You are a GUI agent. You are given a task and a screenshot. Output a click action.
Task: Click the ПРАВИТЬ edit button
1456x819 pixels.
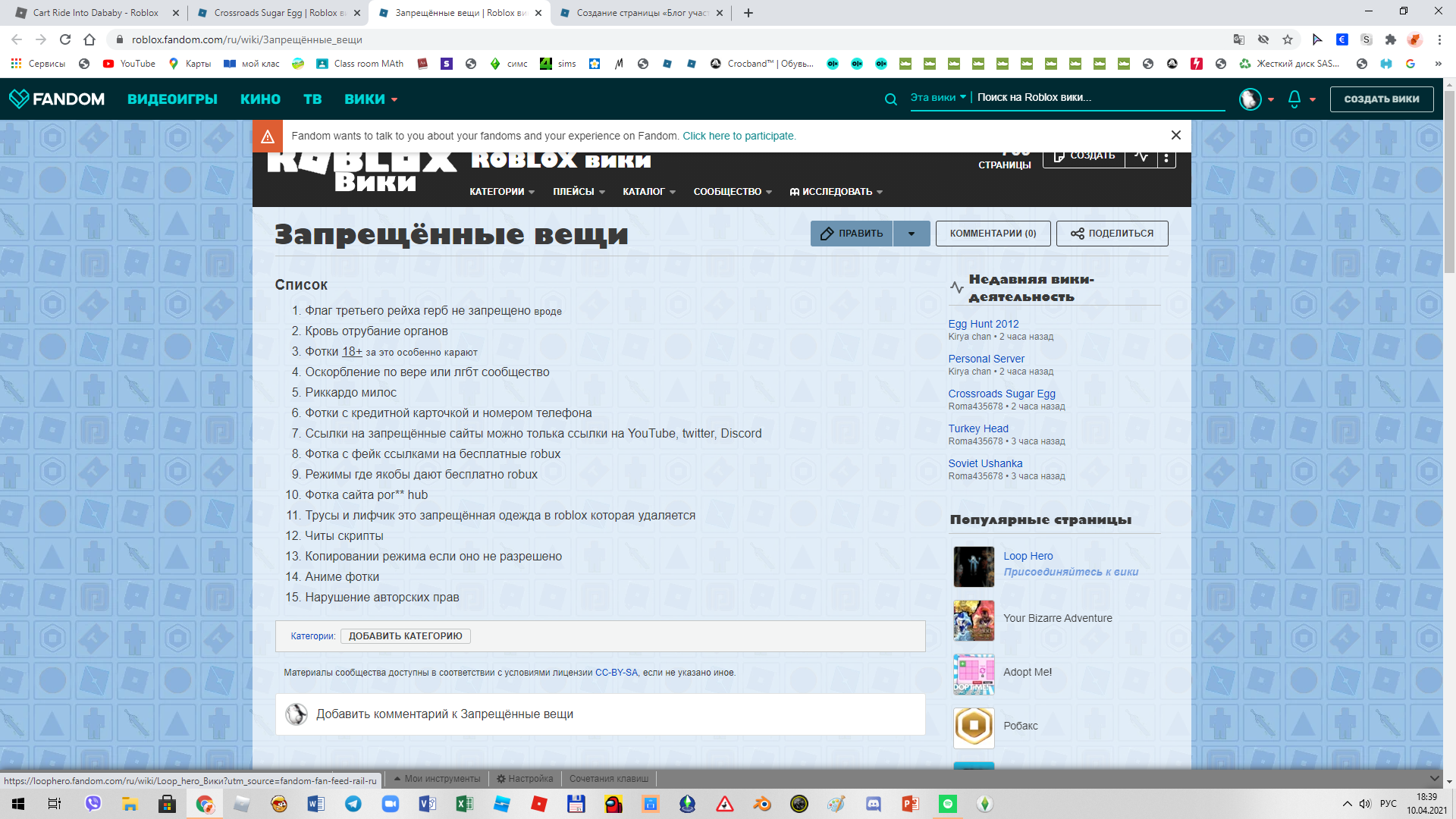tap(852, 234)
